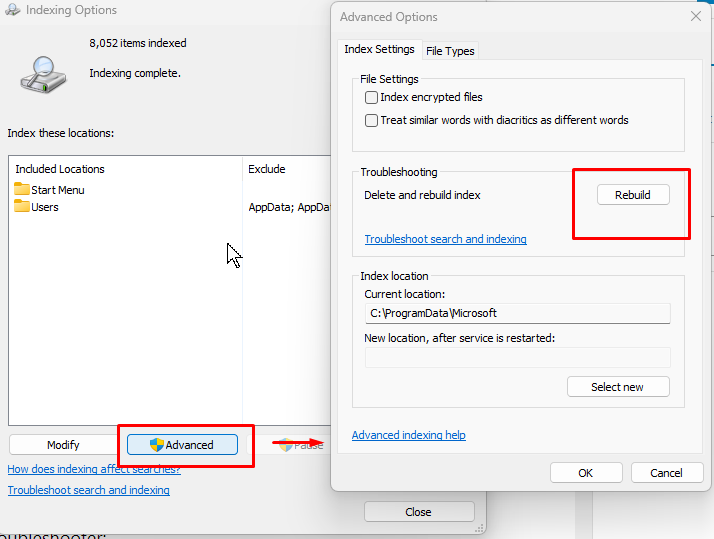Enable Index encrypted files checkbox
The image size is (714, 539).
click(x=372, y=98)
